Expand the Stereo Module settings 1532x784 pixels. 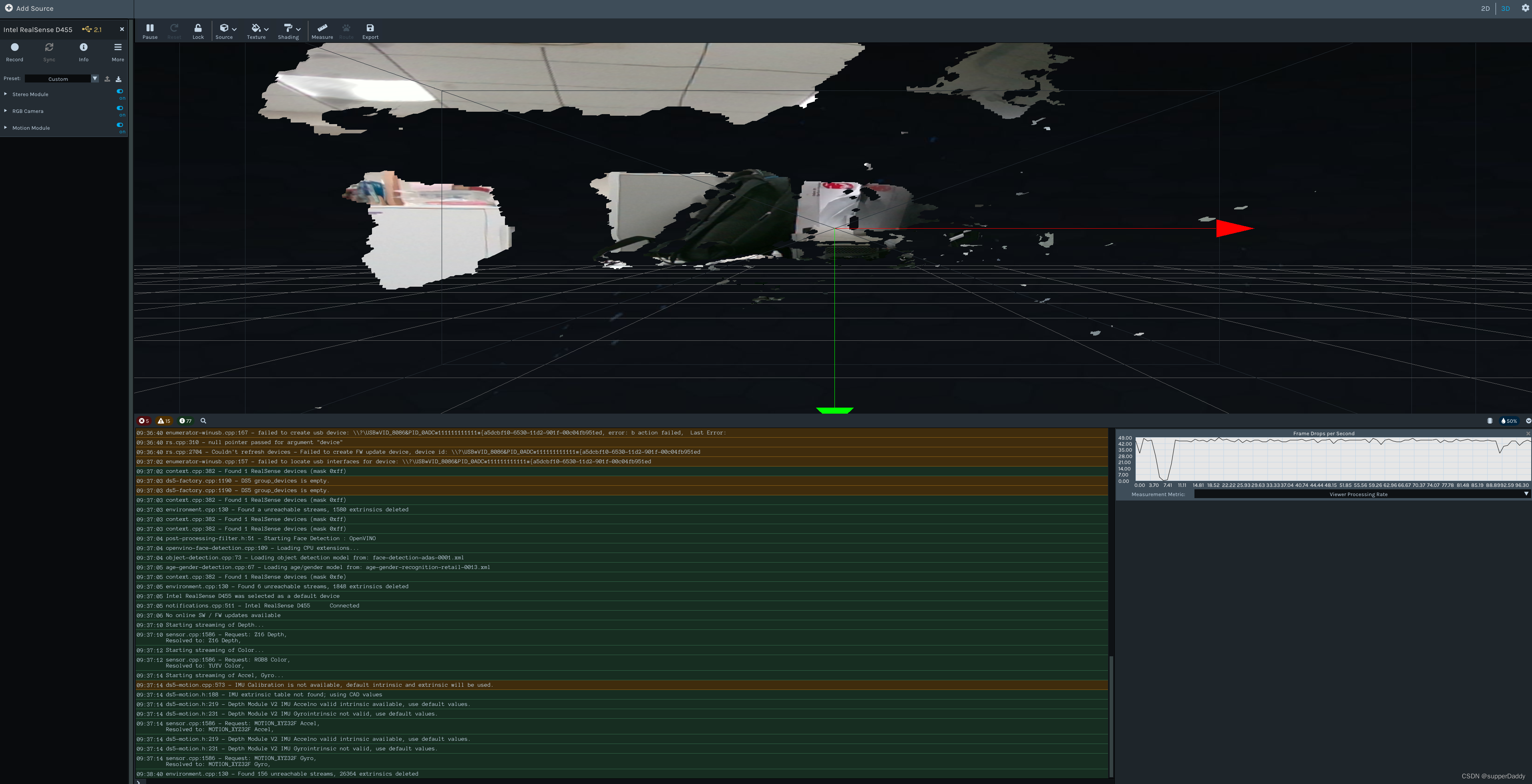(6, 94)
